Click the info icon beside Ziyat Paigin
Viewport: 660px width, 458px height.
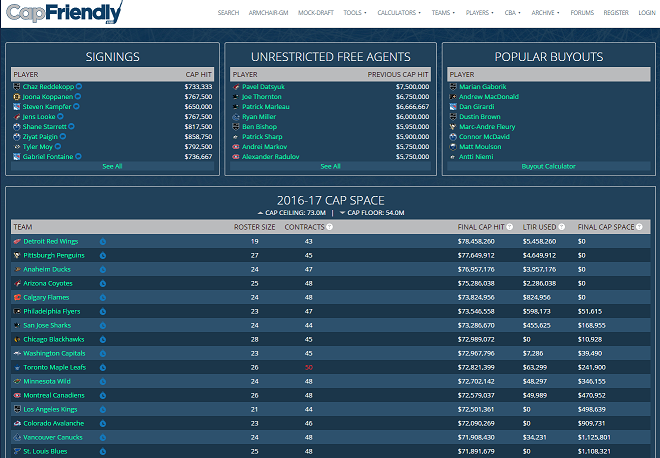click(63, 136)
